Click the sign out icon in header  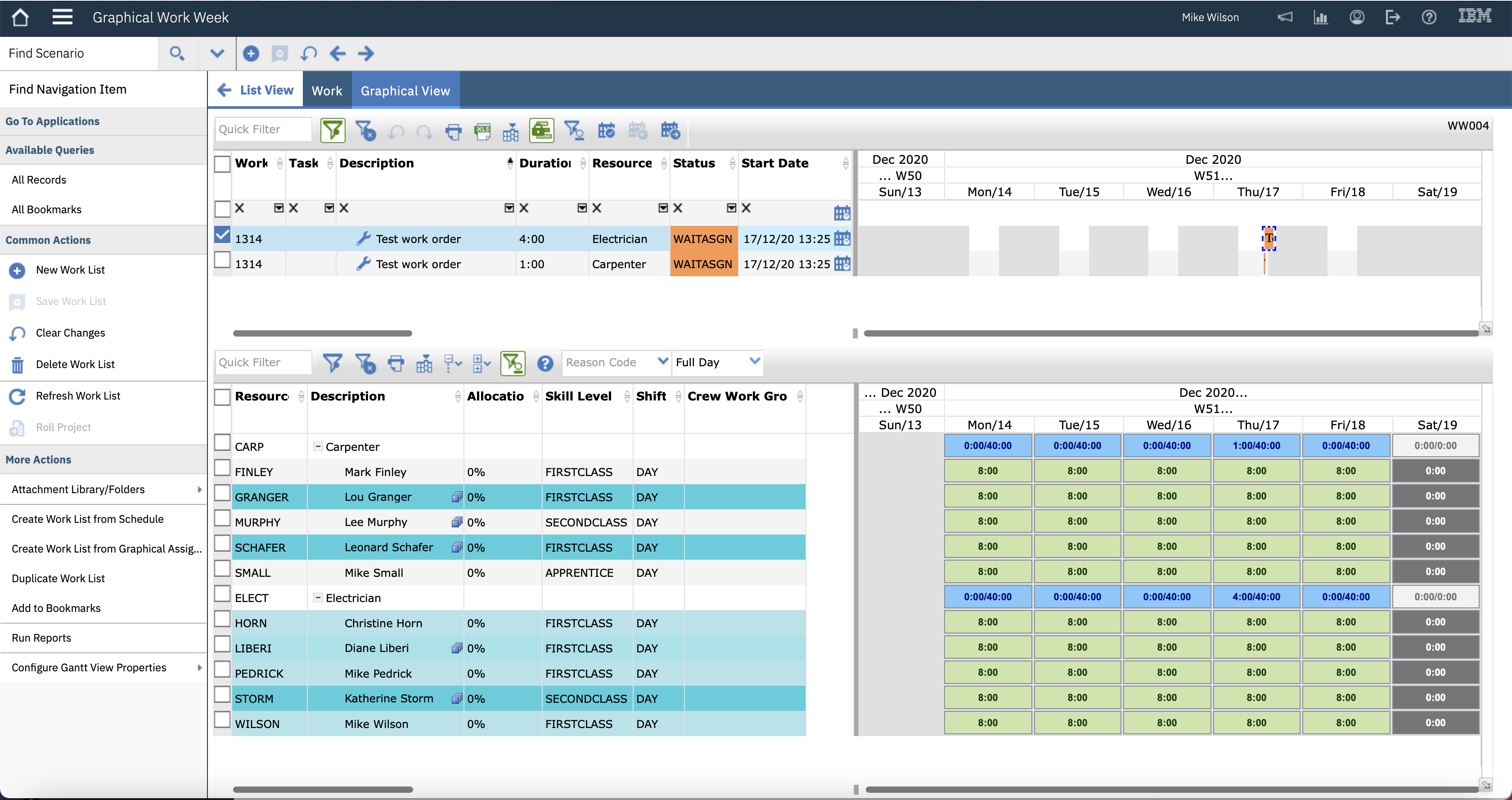1392,18
